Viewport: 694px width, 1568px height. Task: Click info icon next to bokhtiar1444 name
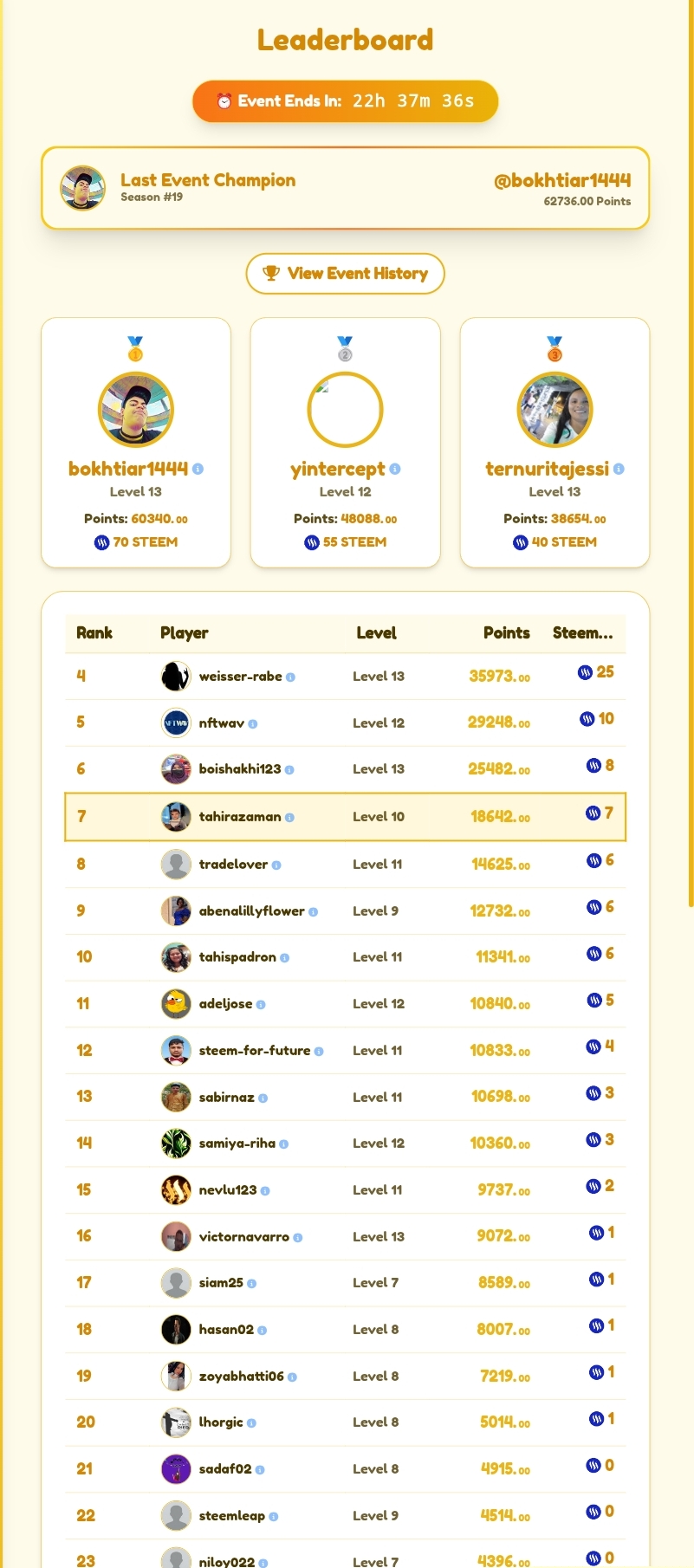click(x=198, y=469)
